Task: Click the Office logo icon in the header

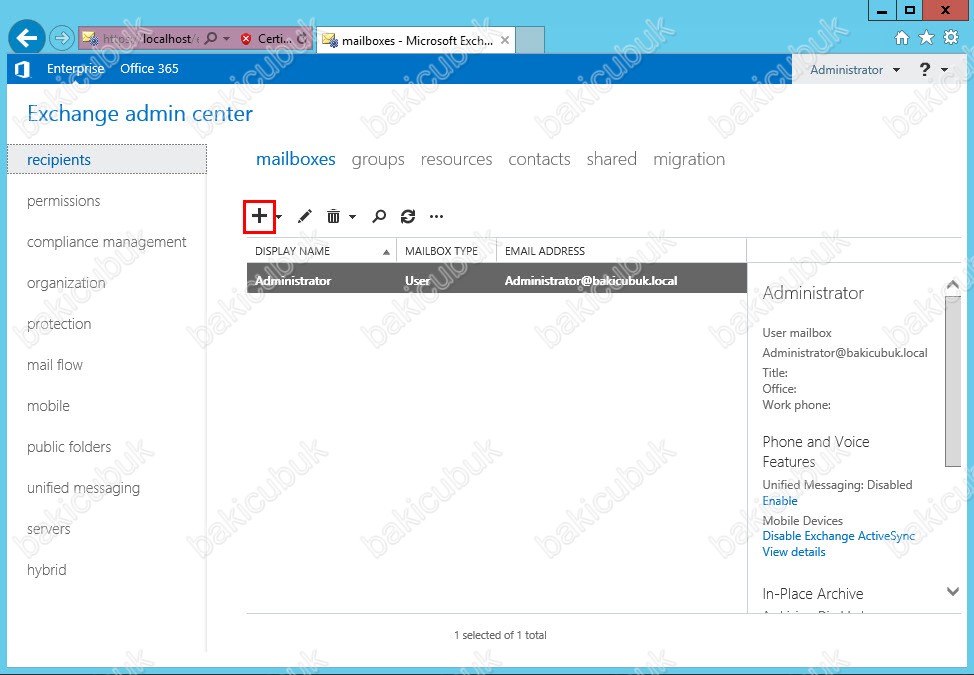Action: coord(22,69)
